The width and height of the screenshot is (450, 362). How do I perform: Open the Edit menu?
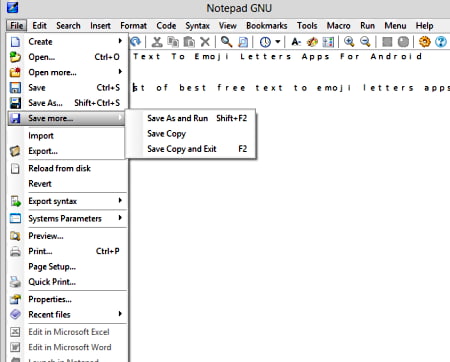point(39,25)
